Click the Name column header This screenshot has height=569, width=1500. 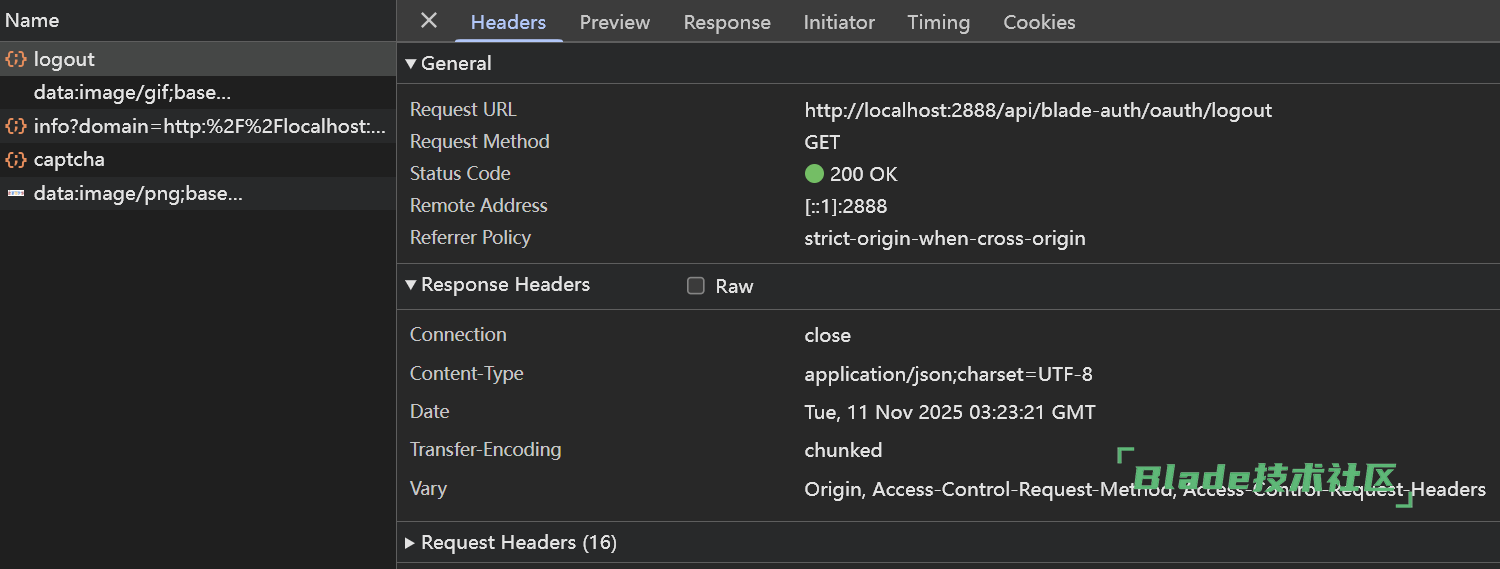(x=32, y=20)
